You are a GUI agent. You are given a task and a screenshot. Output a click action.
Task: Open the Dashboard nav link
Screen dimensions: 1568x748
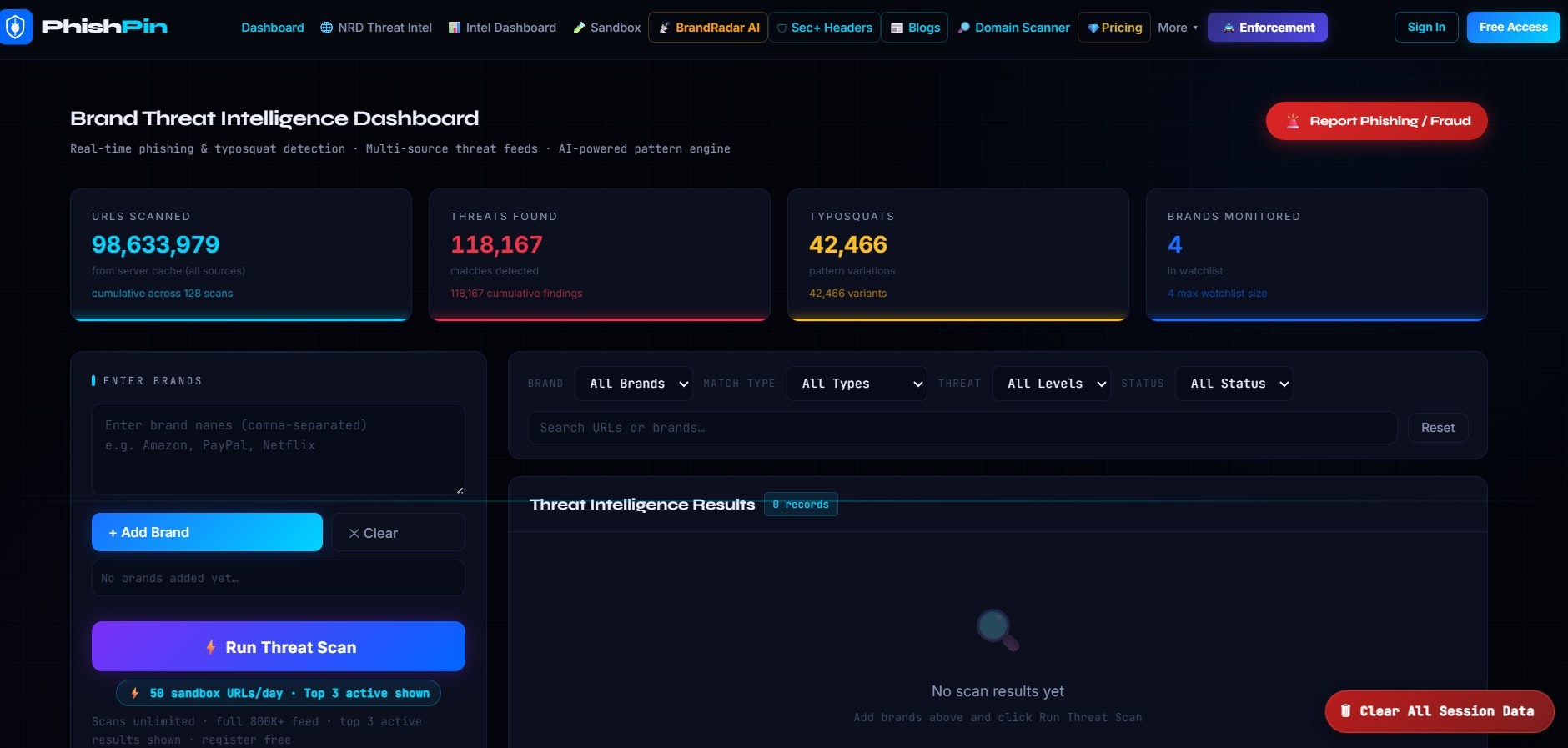point(273,28)
